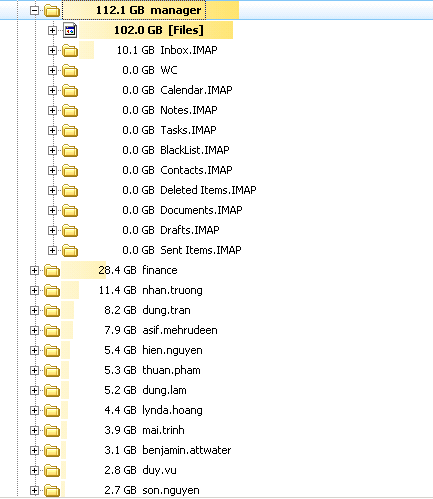Expand the asif.mehrudeen folder
This screenshot has width=433, height=499.
pos(34,331)
